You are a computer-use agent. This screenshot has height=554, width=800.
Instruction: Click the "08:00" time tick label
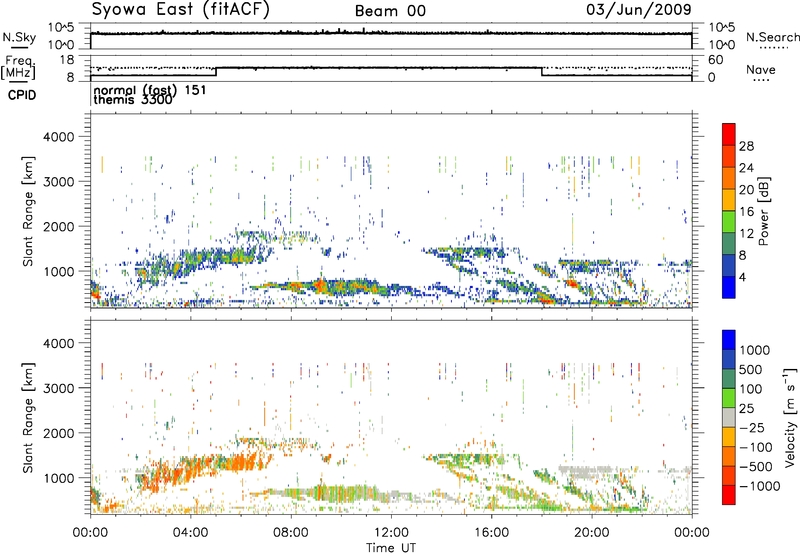[290, 533]
